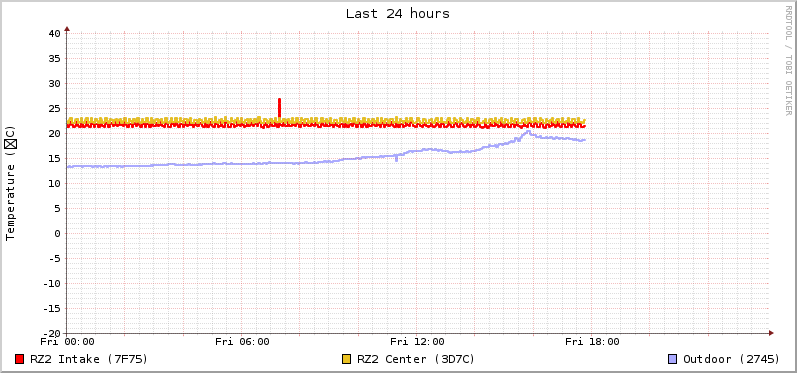Click the yellow RZ2 Center legend swatch
The image size is (797, 373).
347,359
